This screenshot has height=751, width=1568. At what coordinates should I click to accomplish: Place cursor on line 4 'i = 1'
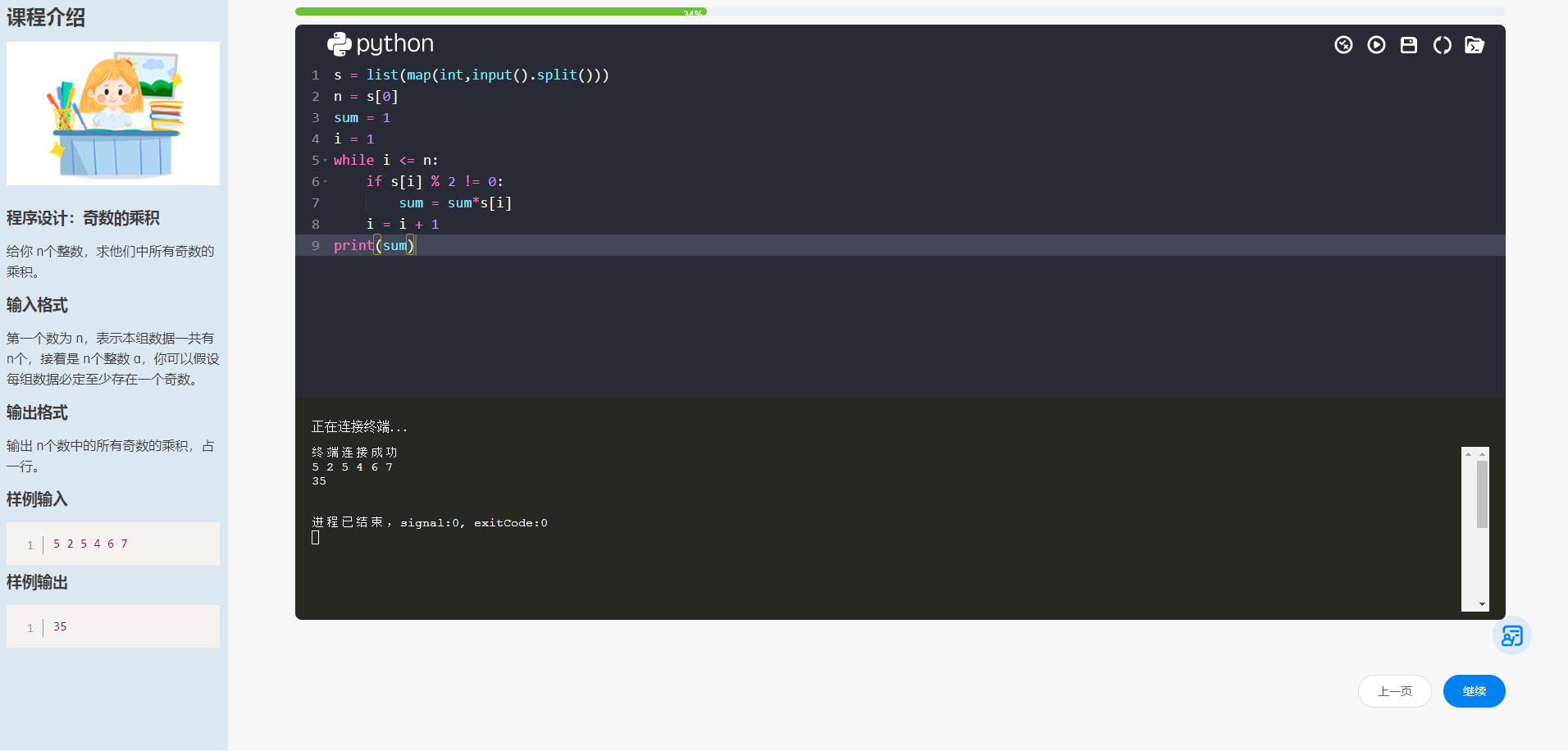coord(353,139)
